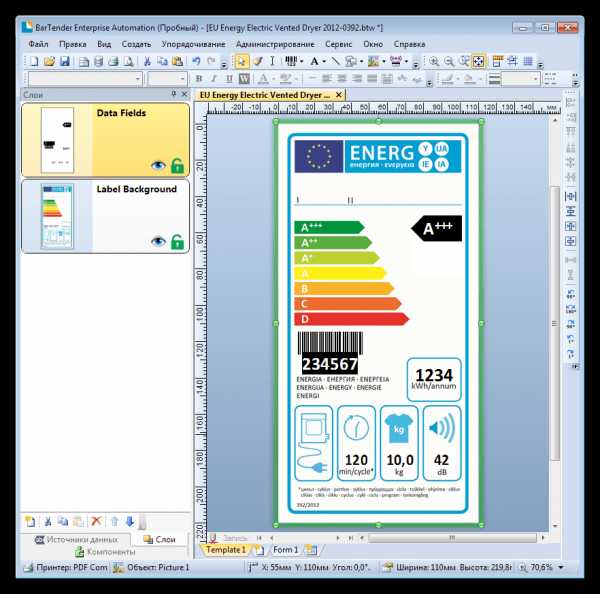Move layer down with blue arrow
Screen dimensions: 600x594
(x=130, y=521)
